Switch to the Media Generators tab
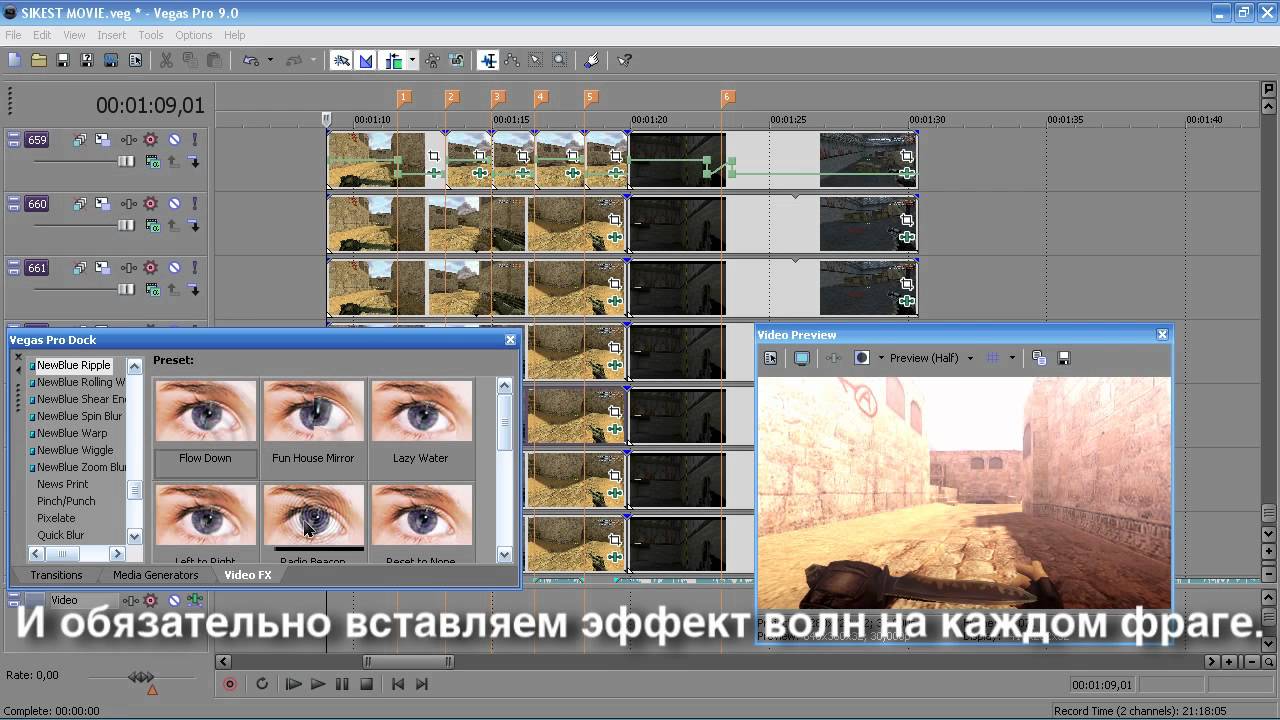This screenshot has height=720, width=1280. [x=155, y=575]
